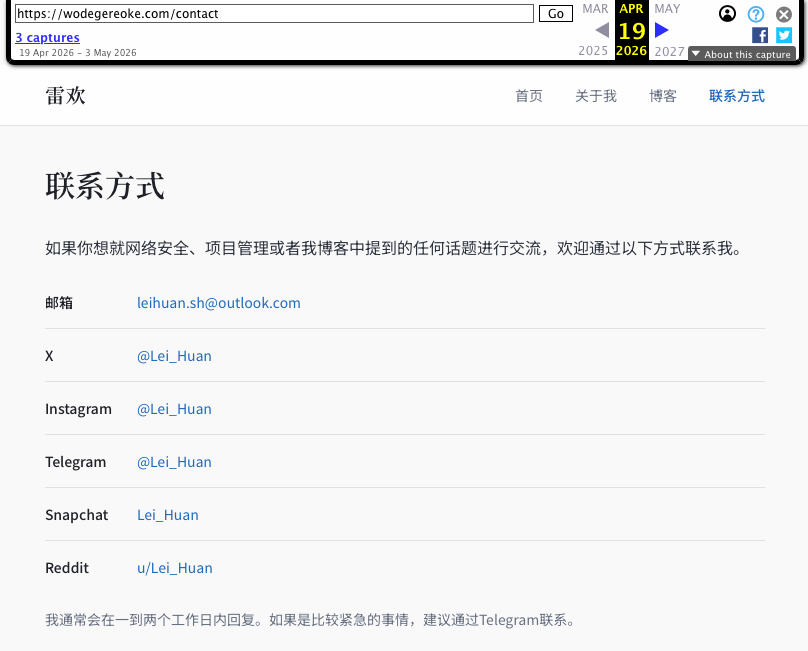Click the Go button

[556, 14]
